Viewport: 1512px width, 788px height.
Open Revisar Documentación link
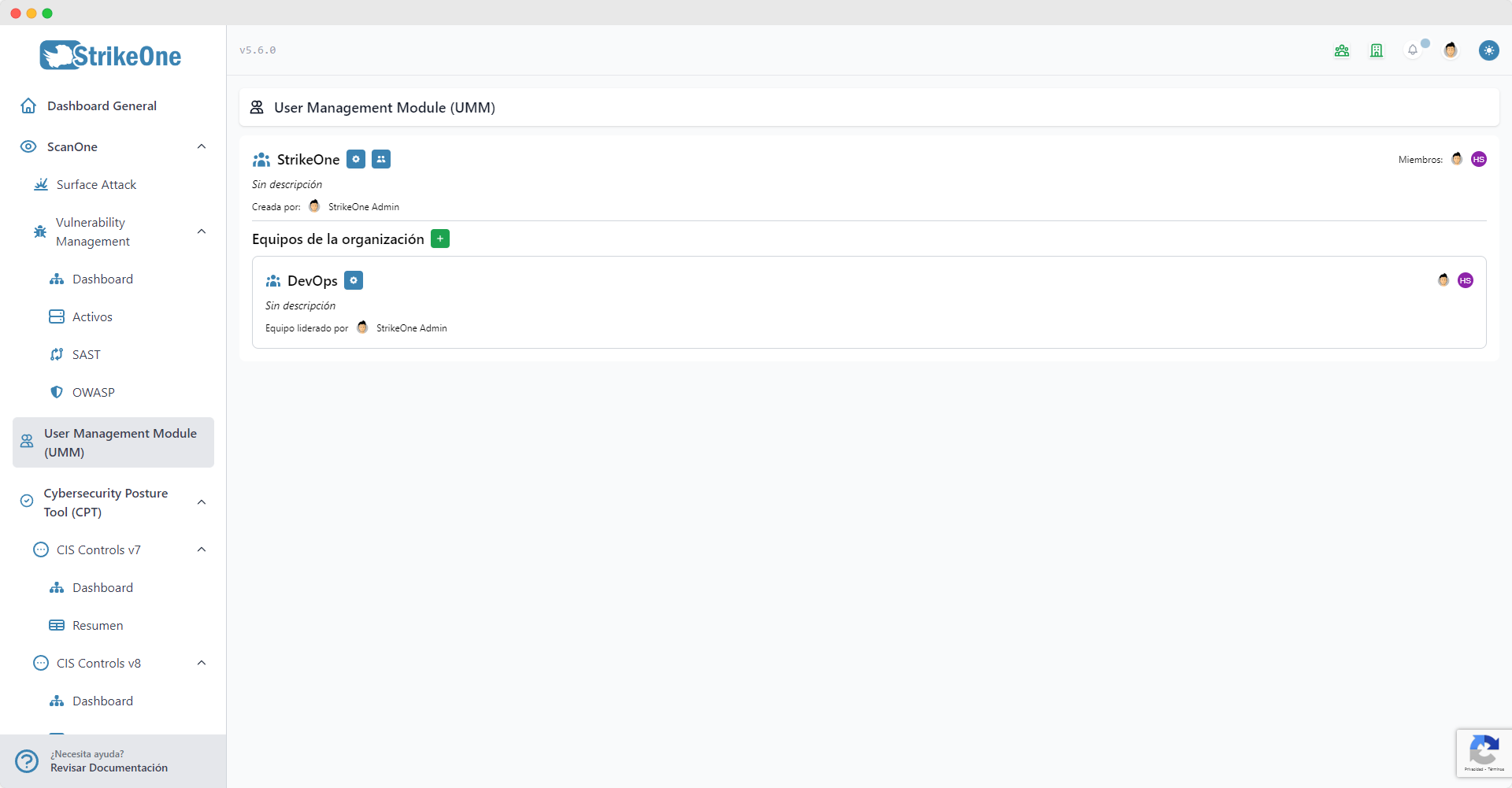109,768
